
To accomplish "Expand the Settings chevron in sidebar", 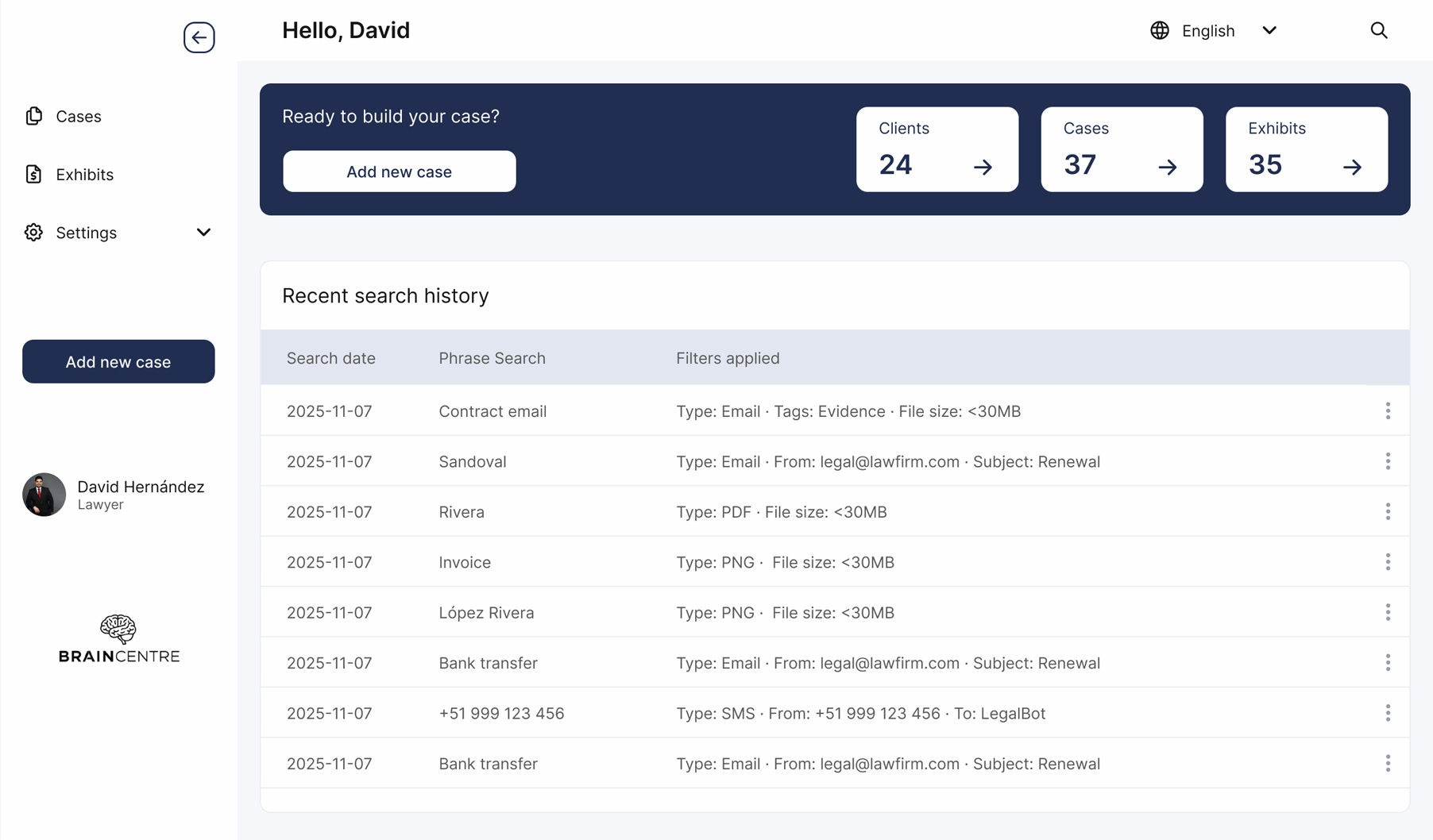I will pos(203,233).
